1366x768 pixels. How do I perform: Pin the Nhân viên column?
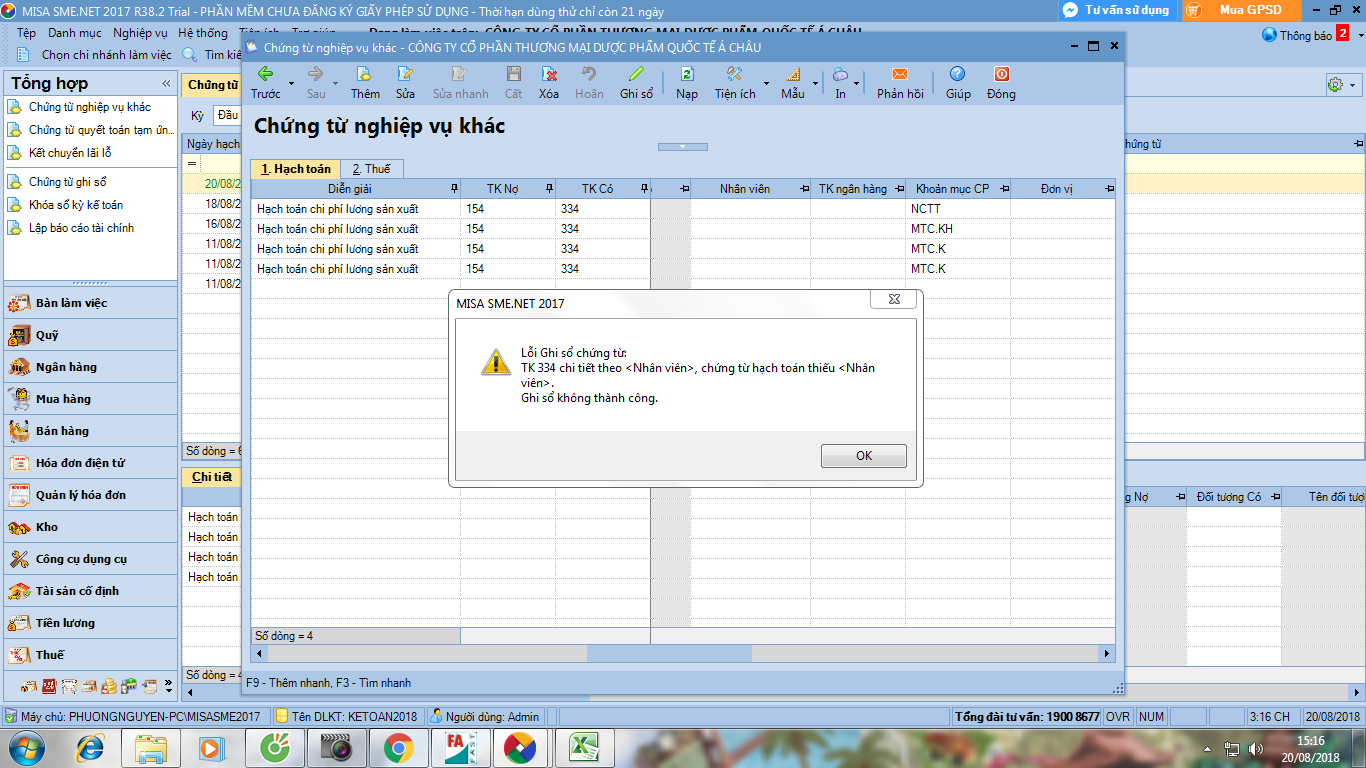804,188
